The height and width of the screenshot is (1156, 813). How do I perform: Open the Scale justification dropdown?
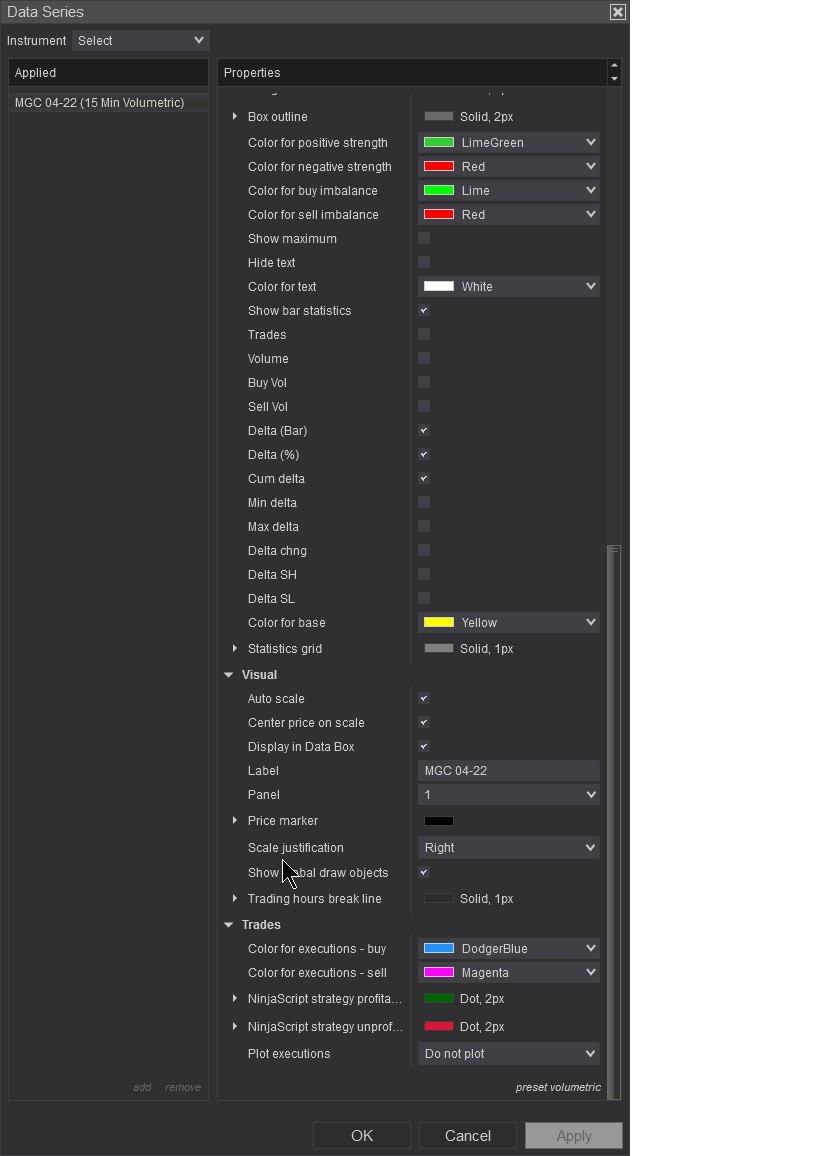point(509,848)
